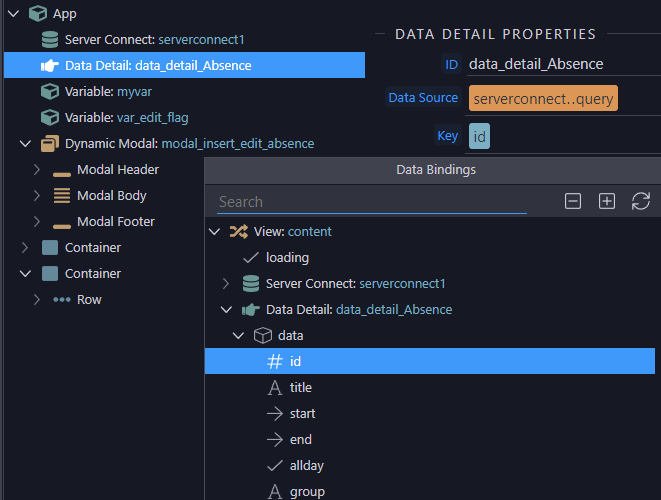The height and width of the screenshot is (500, 661).
Task: Click the Row three-dots icon
Action: (x=62, y=300)
